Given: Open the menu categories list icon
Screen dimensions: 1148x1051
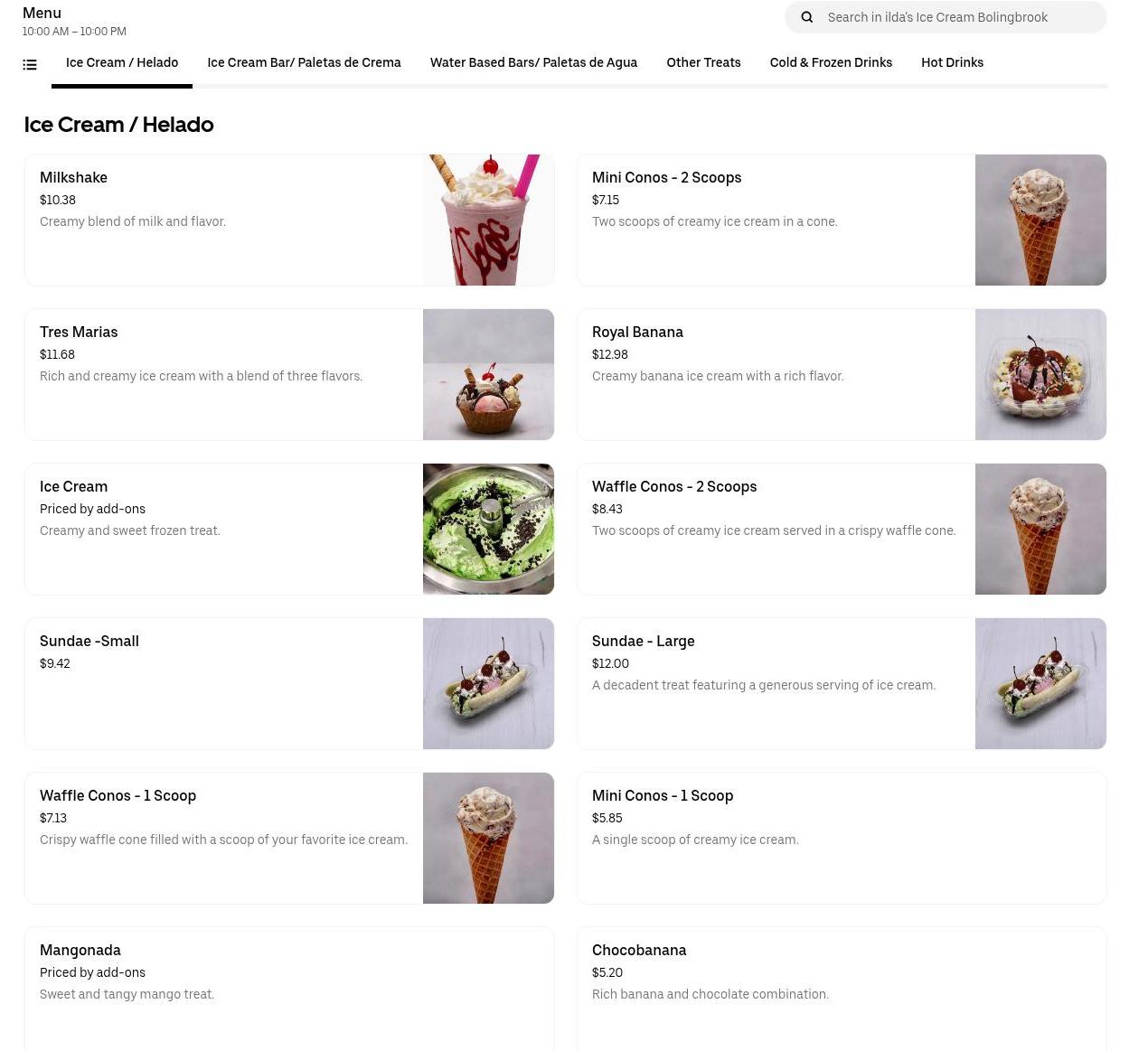Looking at the screenshot, I should 30,64.
